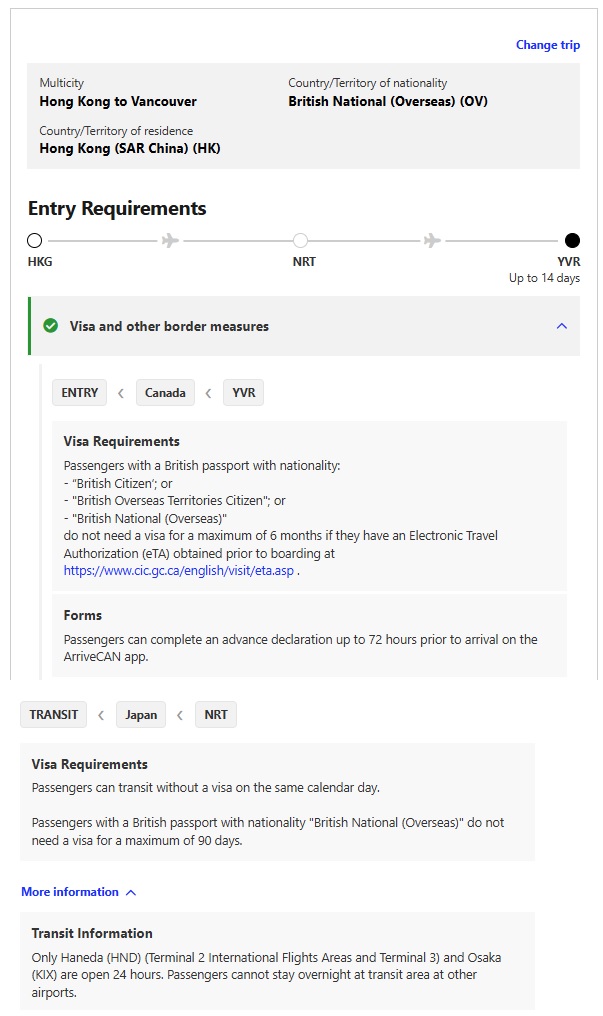Click the Change trip link
This screenshot has width=603, height=1016.
[x=547, y=45]
